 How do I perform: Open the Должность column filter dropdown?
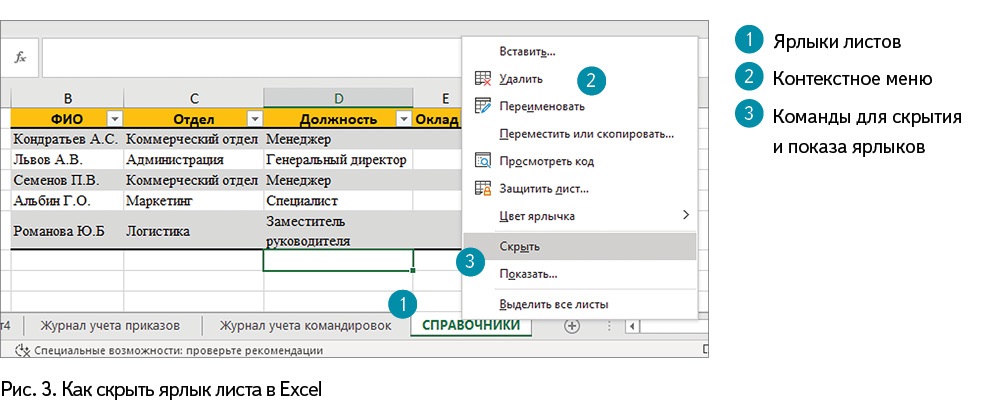pos(403,119)
